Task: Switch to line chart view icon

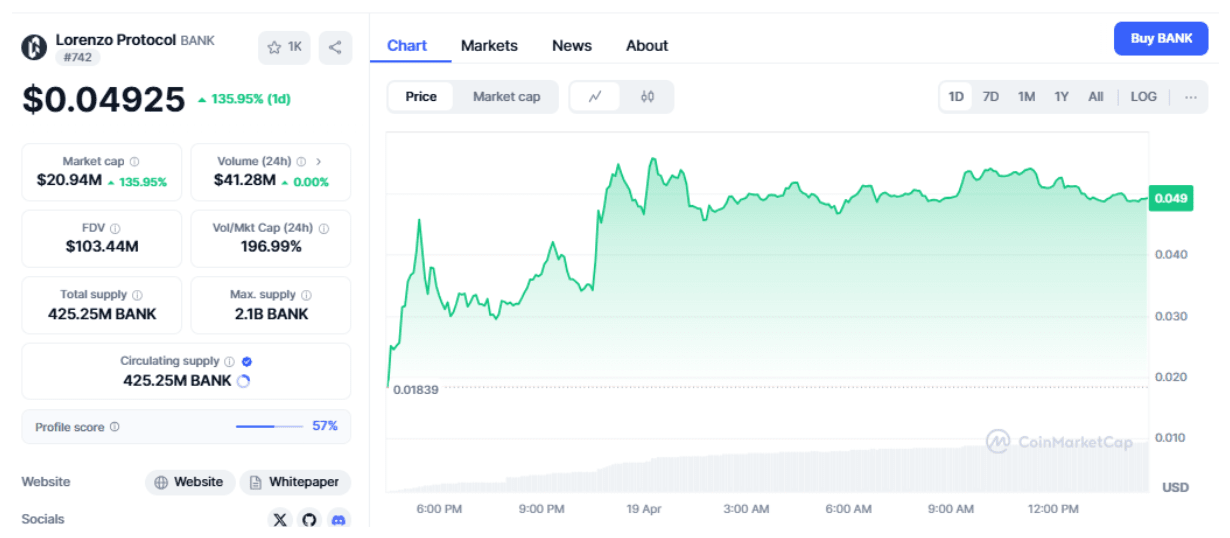Action: [595, 97]
